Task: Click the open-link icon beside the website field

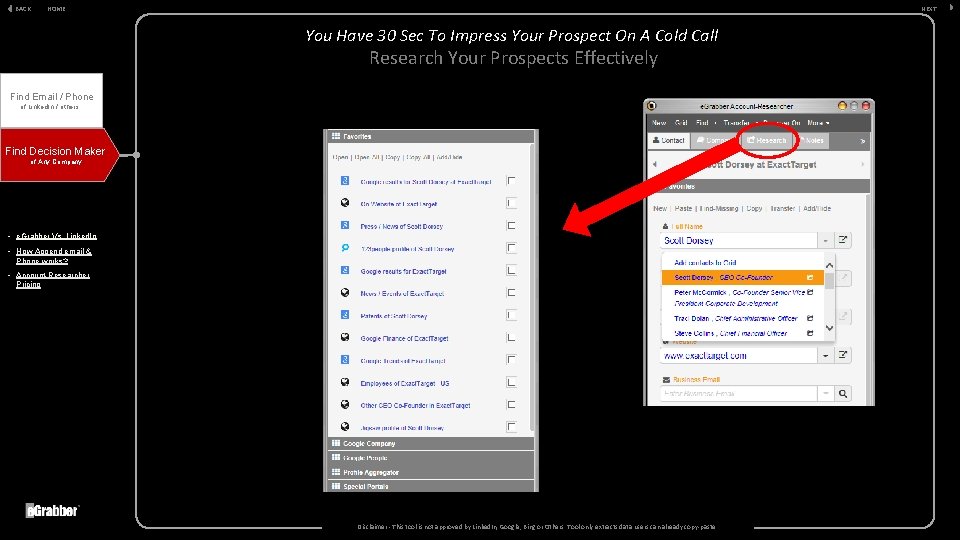Action: click(843, 355)
